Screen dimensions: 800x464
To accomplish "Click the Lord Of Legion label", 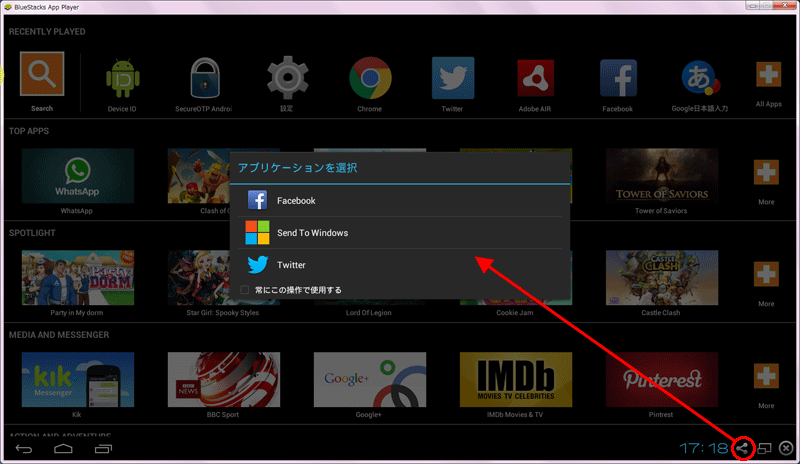I will point(368,312).
